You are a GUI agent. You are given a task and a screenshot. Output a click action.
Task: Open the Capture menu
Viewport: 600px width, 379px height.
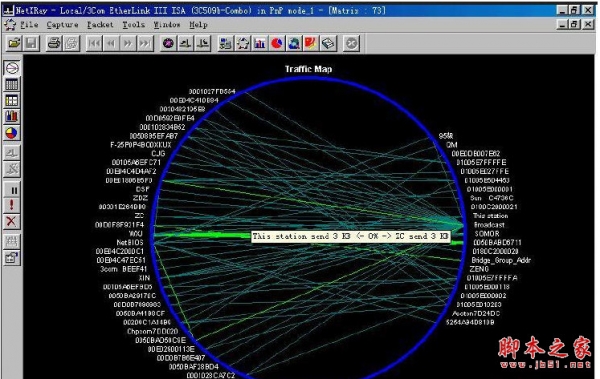click(x=62, y=25)
